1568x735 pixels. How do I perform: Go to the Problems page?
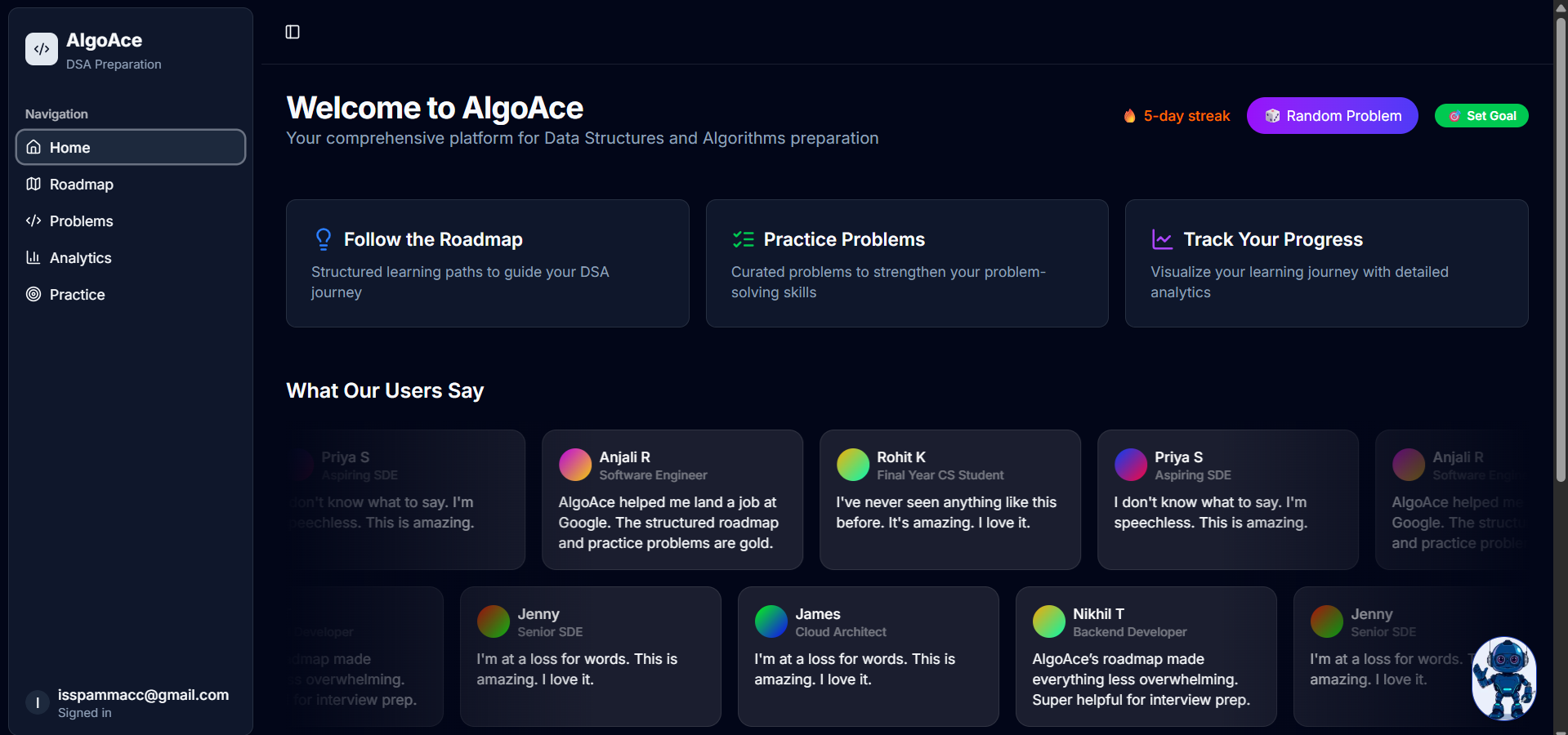131,220
